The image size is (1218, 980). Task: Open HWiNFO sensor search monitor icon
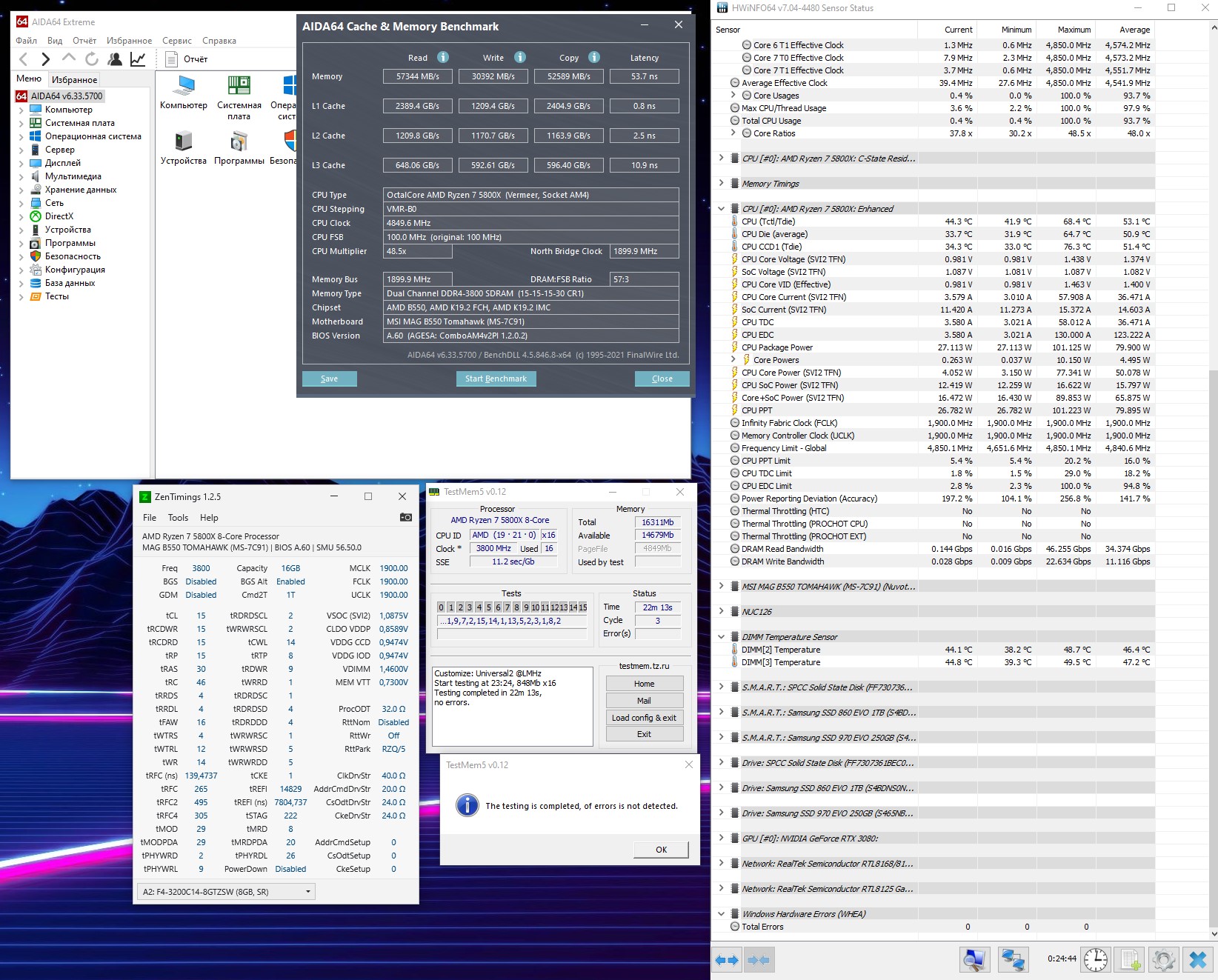click(975, 960)
